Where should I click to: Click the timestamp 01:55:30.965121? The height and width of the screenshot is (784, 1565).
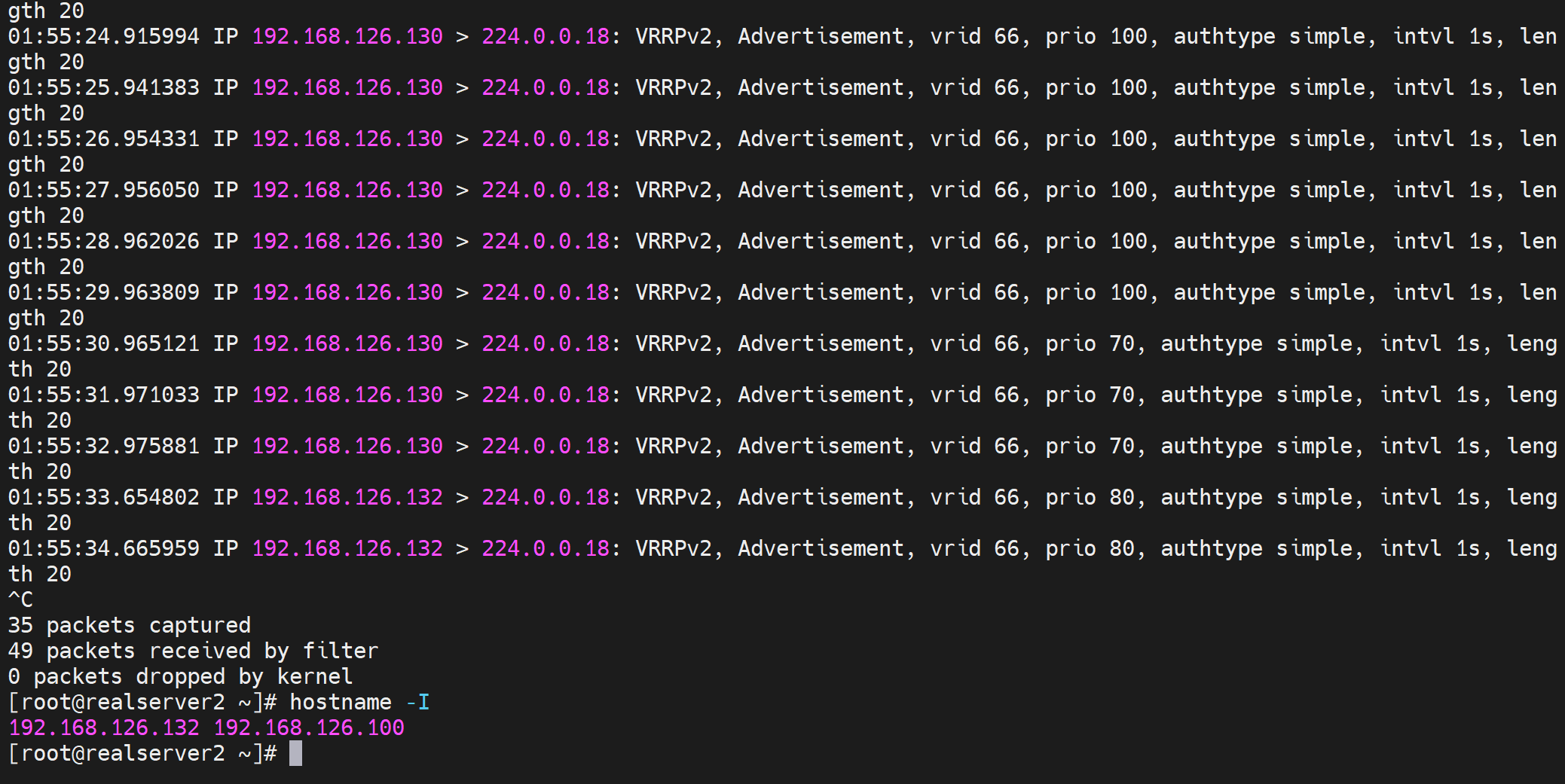pos(104,343)
